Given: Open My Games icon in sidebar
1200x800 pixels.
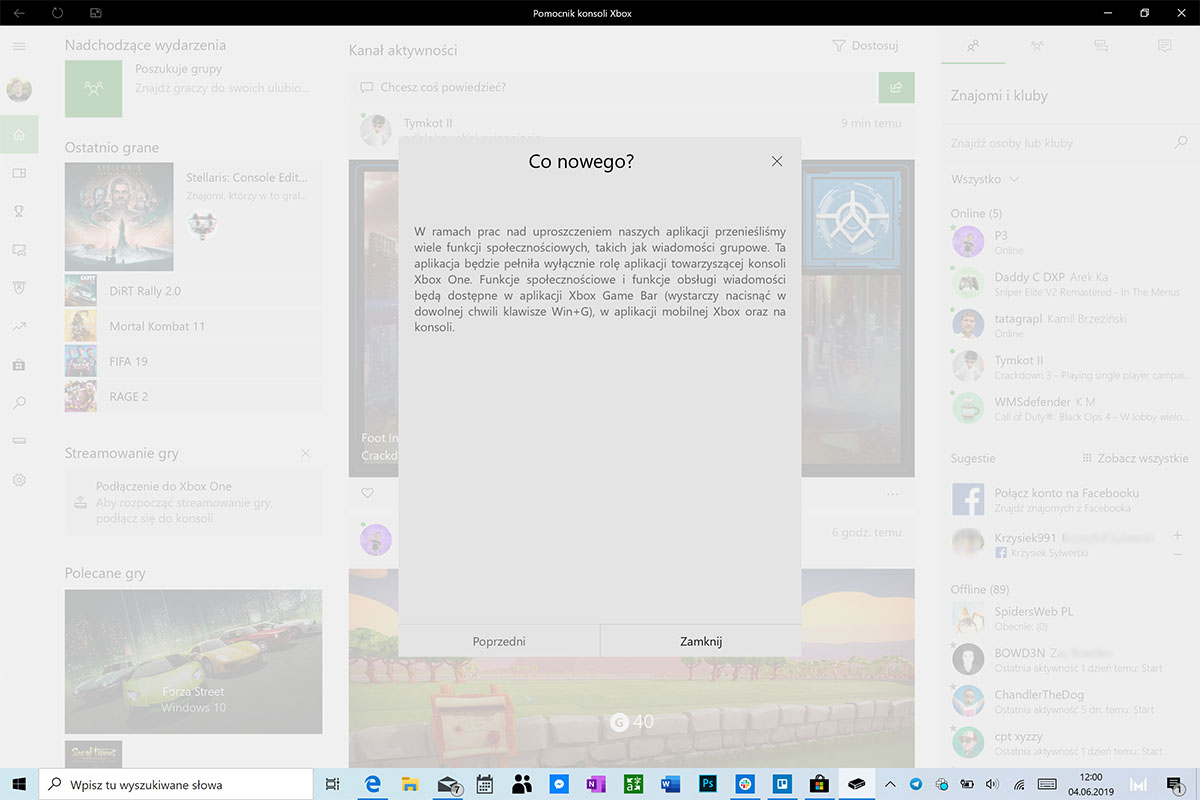Looking at the screenshot, I should [x=19, y=173].
